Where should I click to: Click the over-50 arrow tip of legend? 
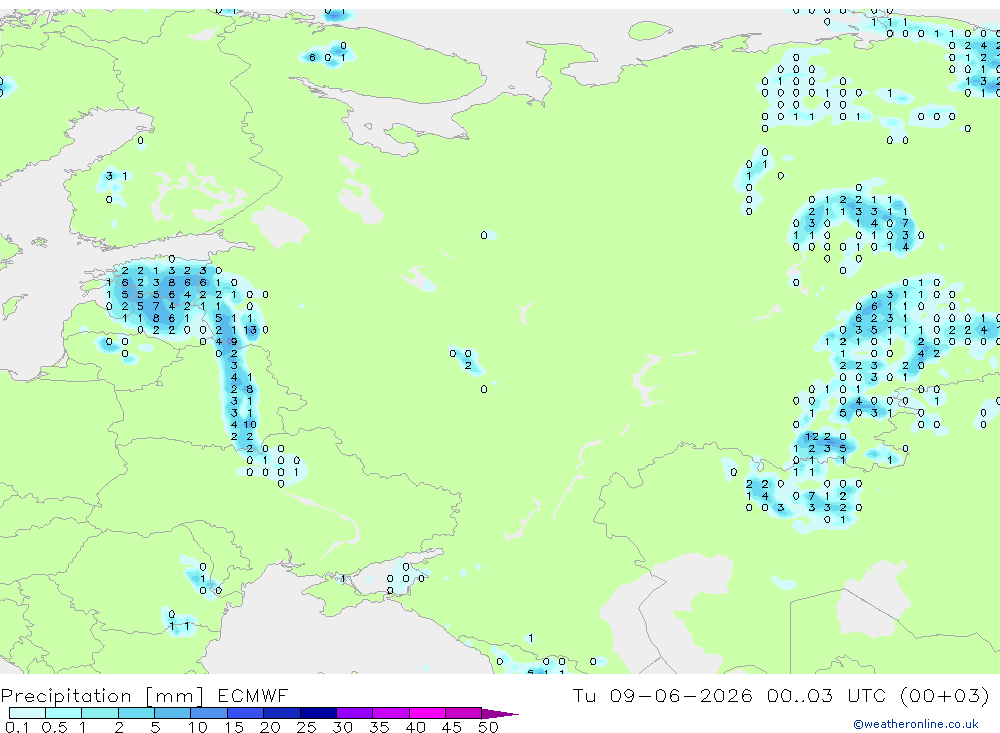(500, 714)
